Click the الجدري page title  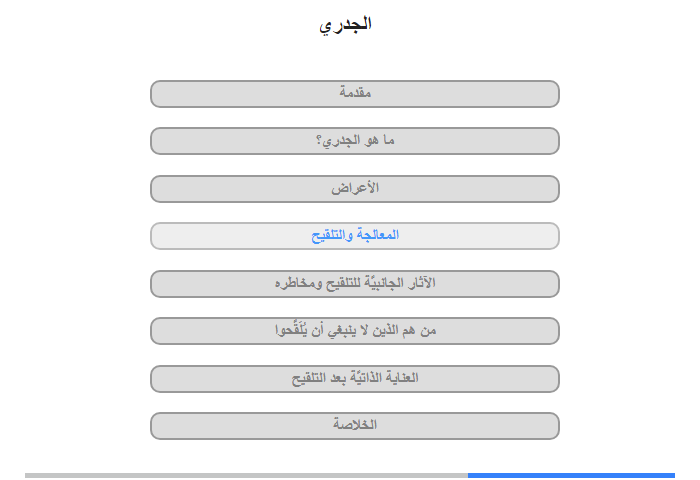(345, 25)
